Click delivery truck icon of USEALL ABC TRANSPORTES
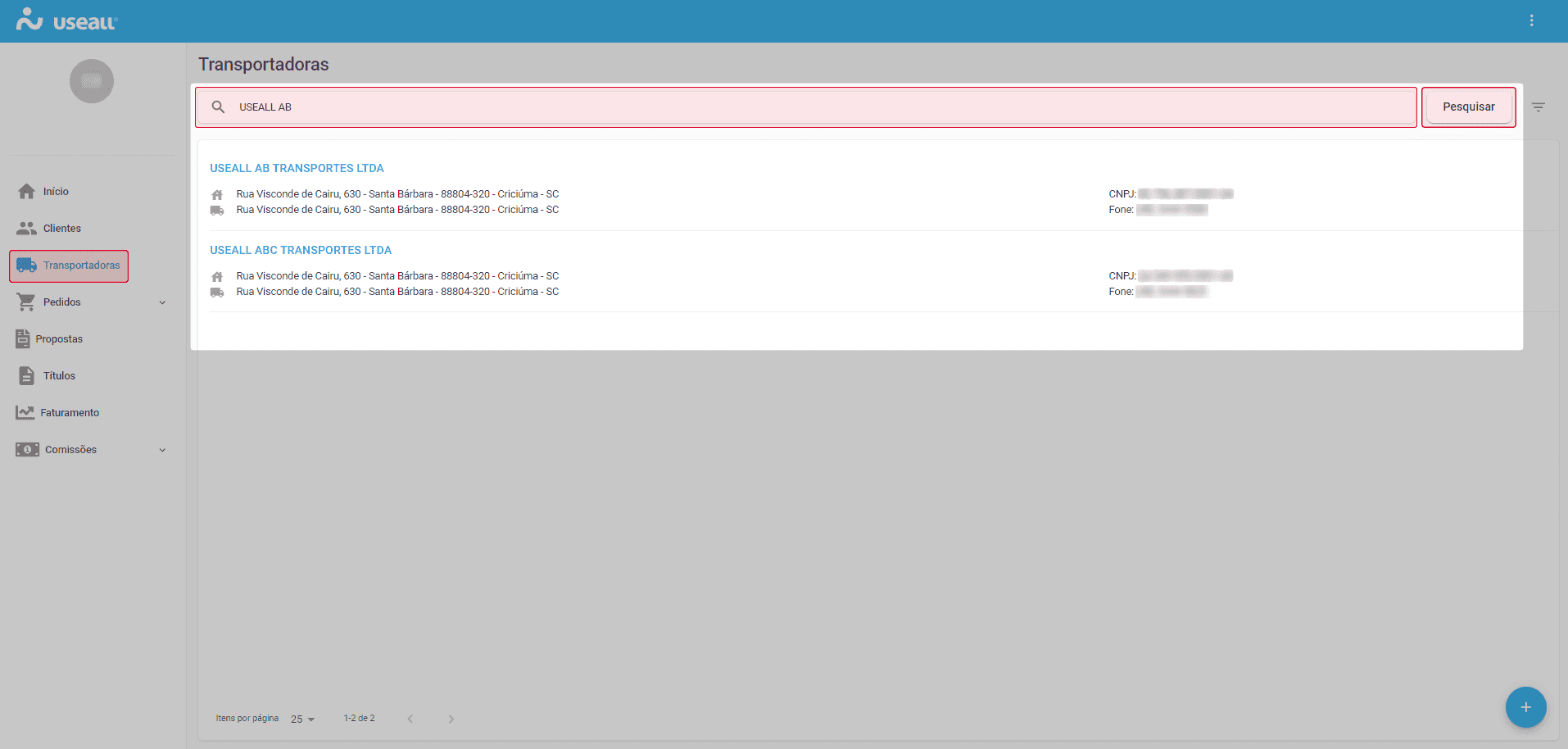The width and height of the screenshot is (1568, 749). [217, 293]
